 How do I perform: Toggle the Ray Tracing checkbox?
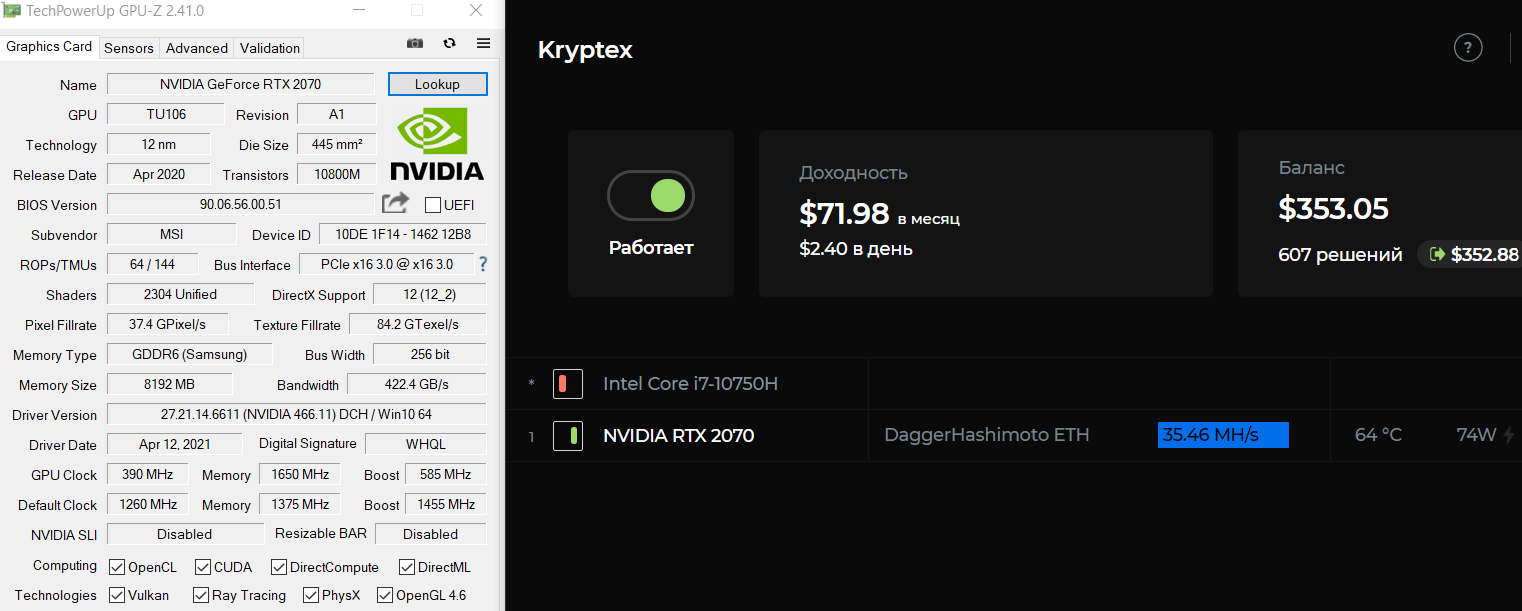tap(201, 595)
